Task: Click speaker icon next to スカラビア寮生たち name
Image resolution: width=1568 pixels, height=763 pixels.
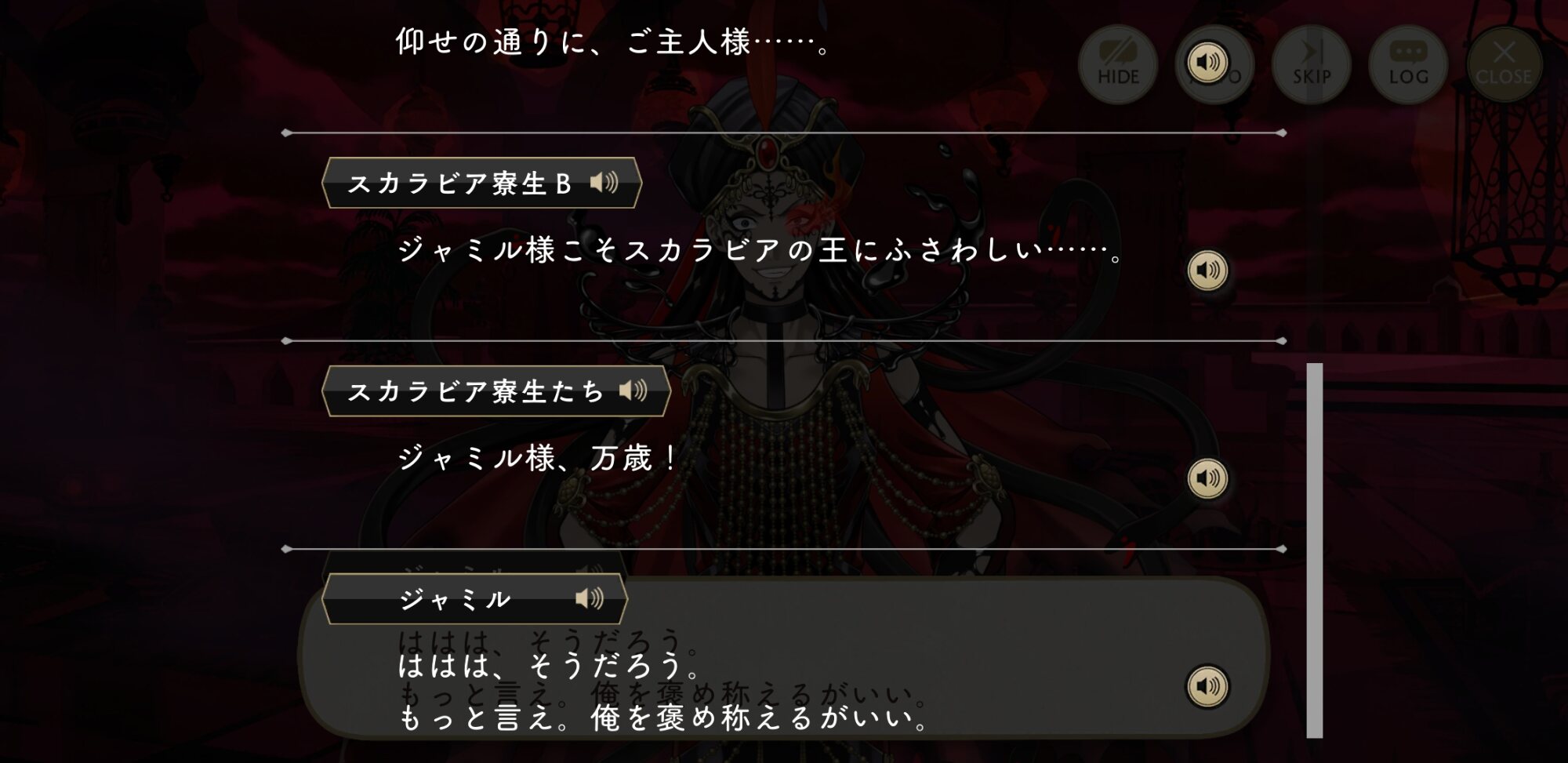Action: [x=633, y=391]
